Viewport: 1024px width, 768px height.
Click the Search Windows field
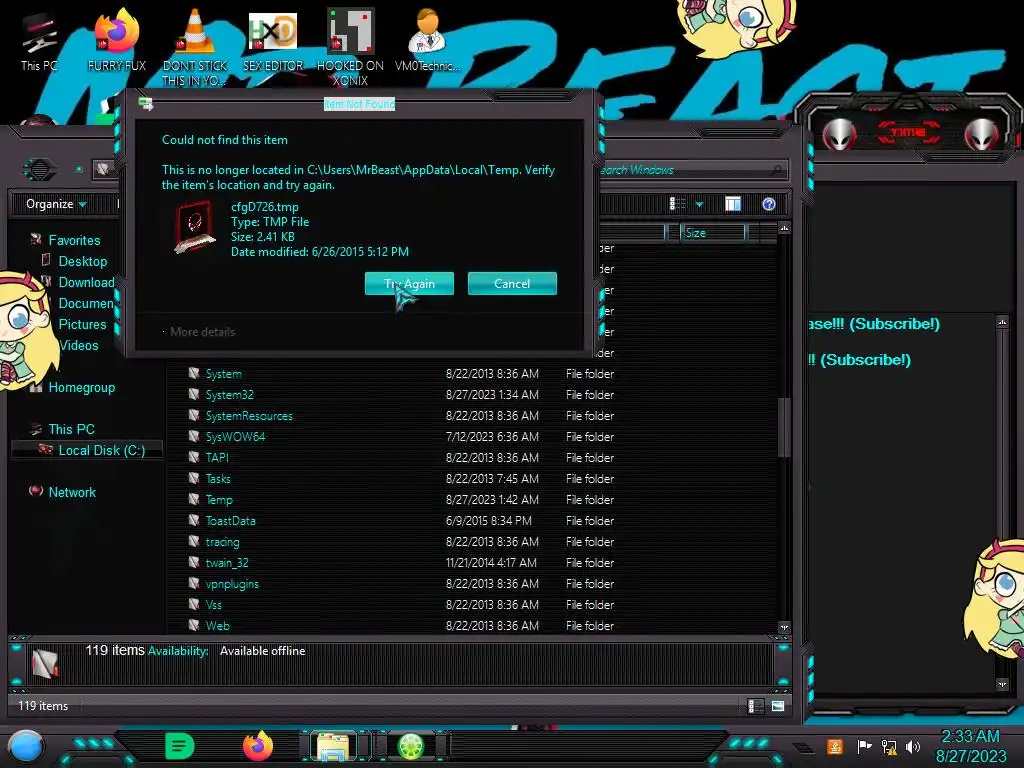click(x=692, y=170)
